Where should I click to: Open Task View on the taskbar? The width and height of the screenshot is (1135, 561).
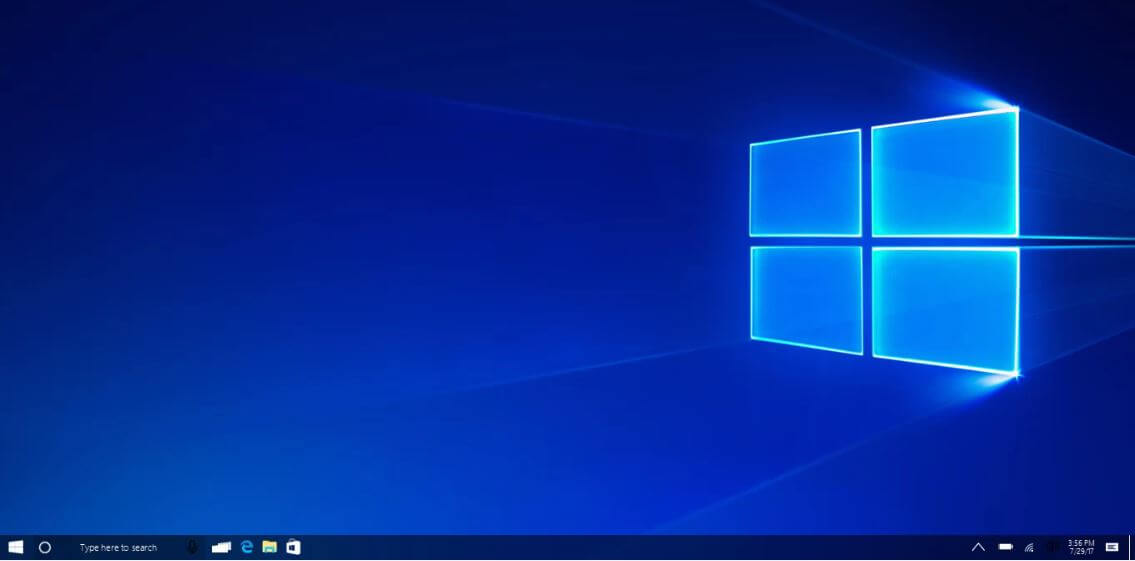[221, 547]
